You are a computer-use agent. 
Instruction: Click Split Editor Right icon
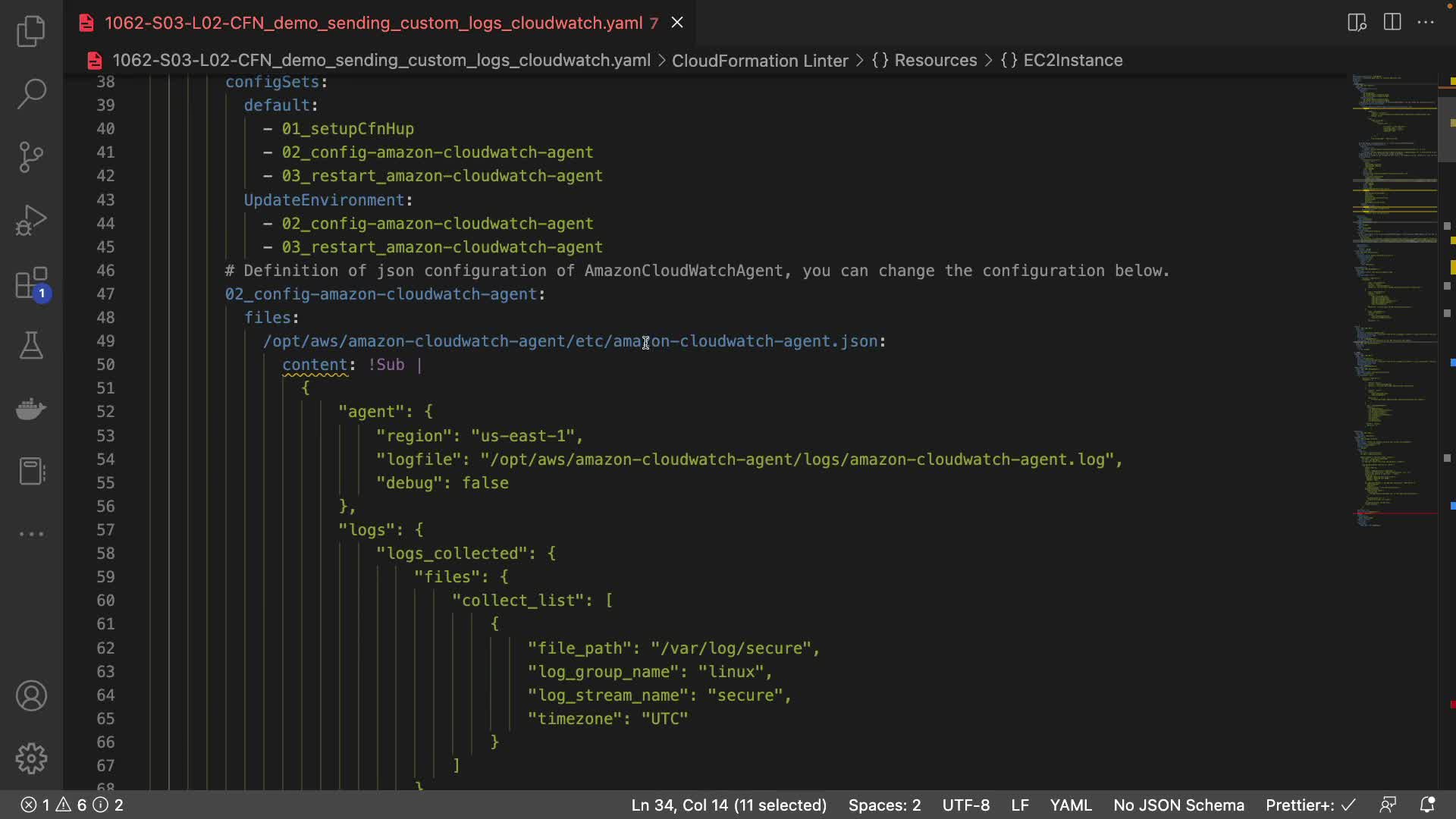click(1392, 22)
